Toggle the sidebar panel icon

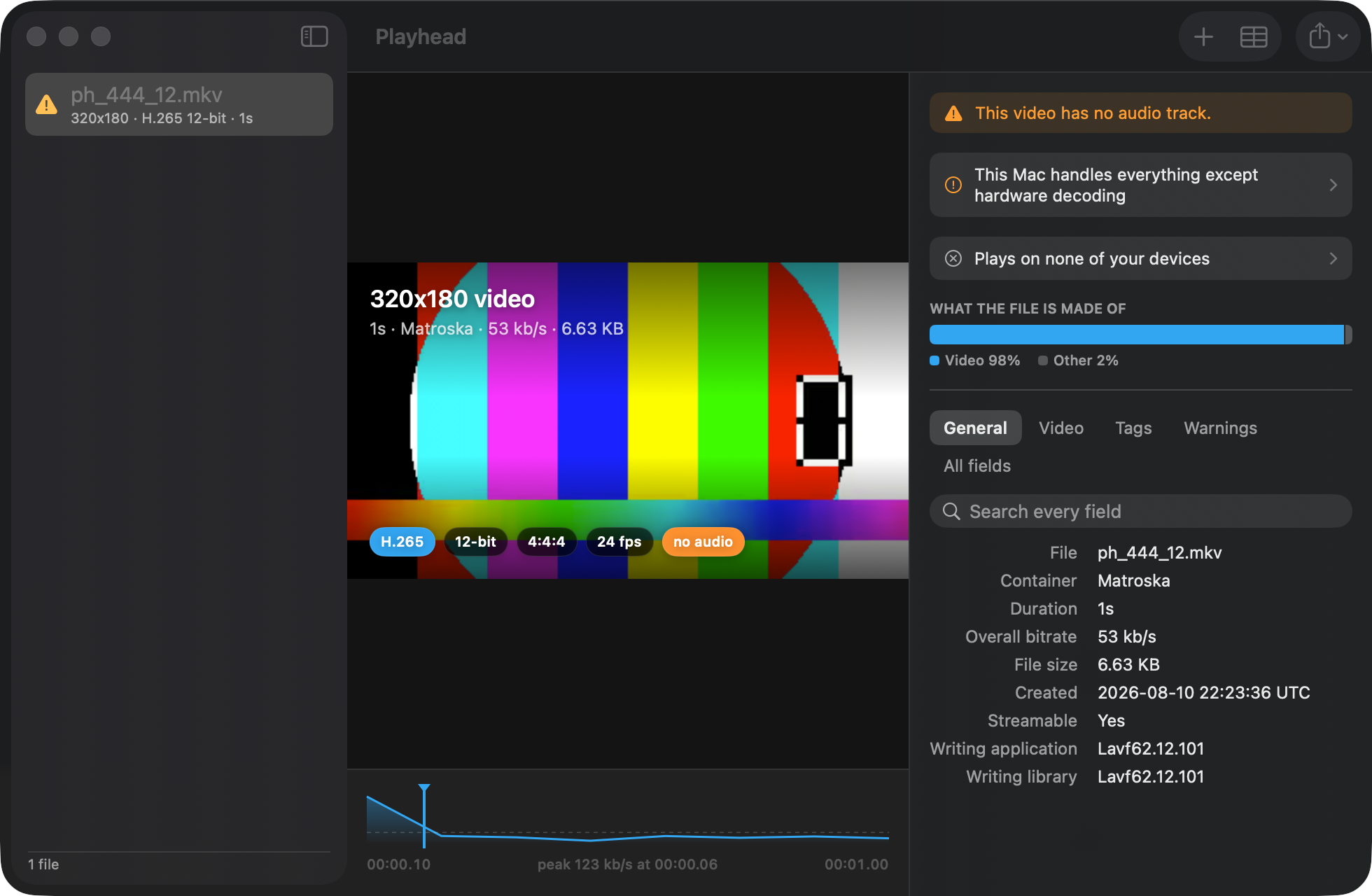pos(314,36)
